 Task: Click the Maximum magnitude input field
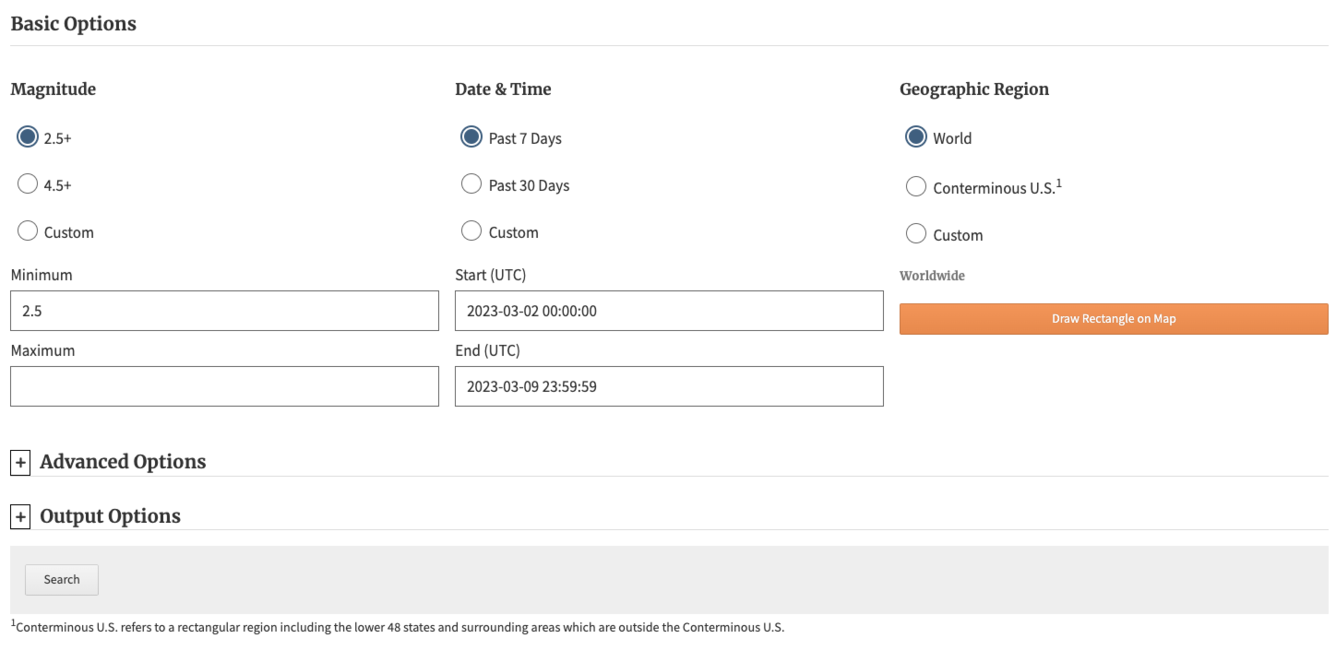[x=224, y=386]
